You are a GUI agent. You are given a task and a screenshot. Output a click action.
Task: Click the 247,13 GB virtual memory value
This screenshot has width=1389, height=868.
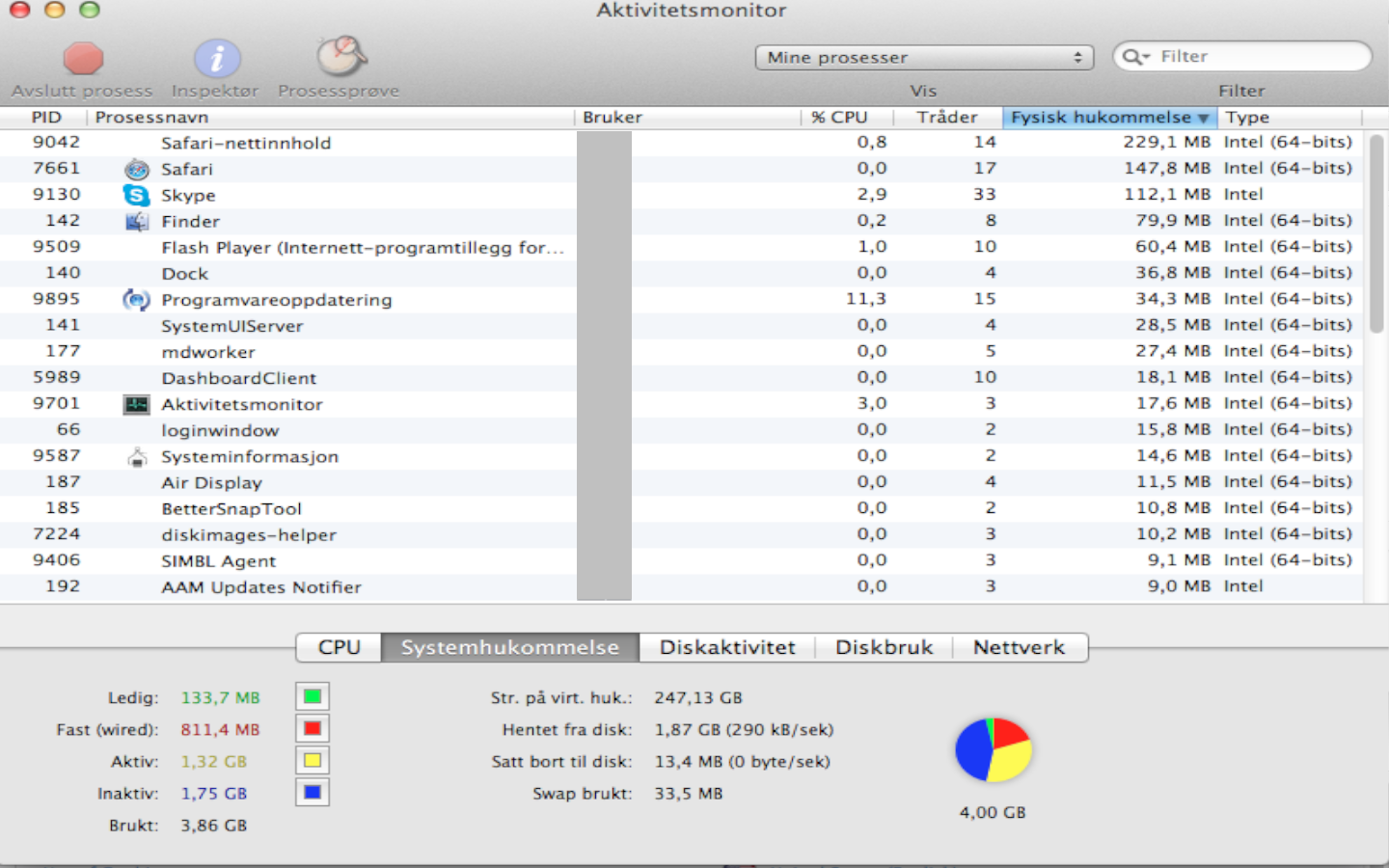click(x=698, y=697)
